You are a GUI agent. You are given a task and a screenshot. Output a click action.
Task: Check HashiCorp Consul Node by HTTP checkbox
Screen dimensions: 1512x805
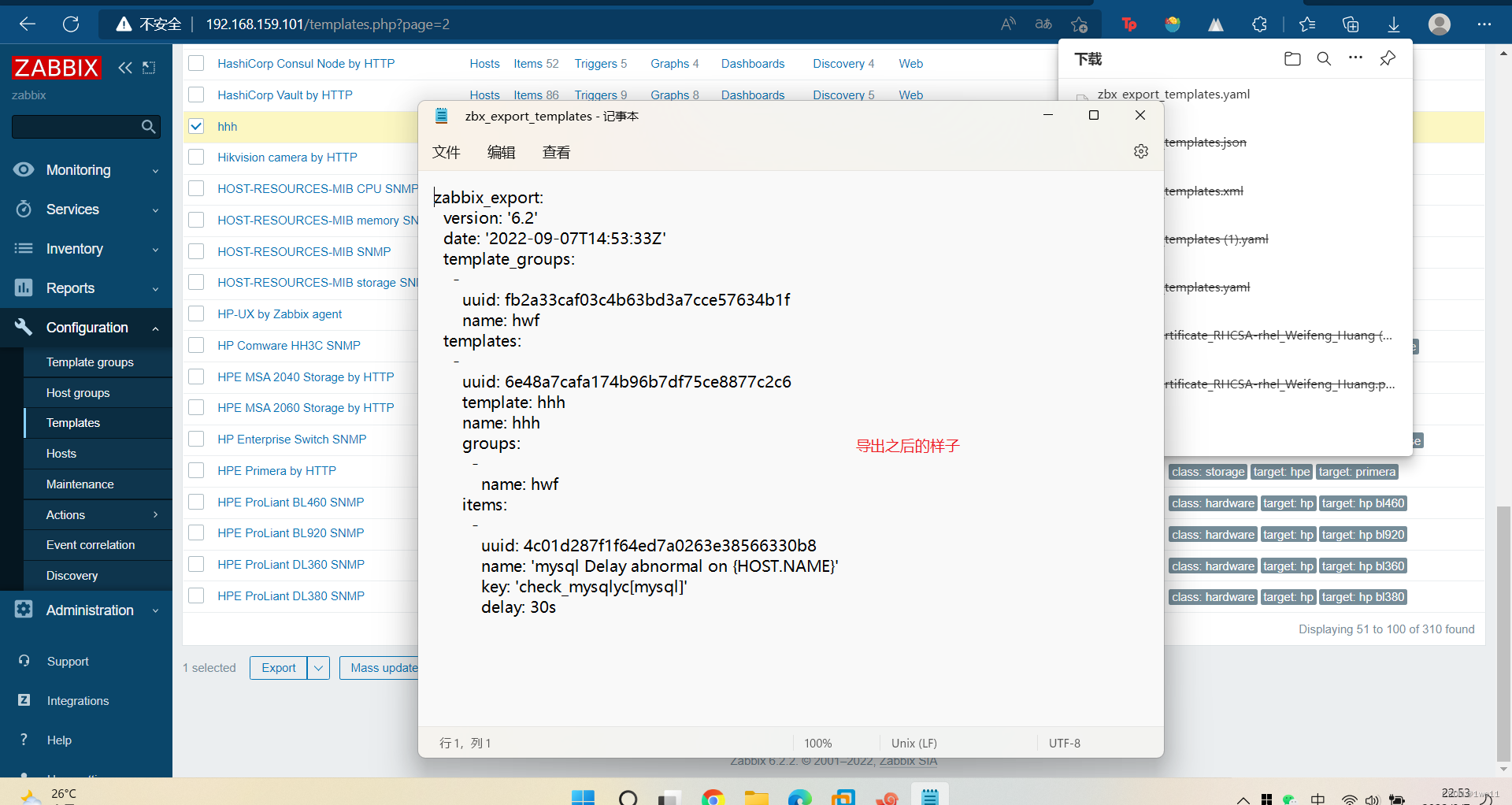pos(196,63)
